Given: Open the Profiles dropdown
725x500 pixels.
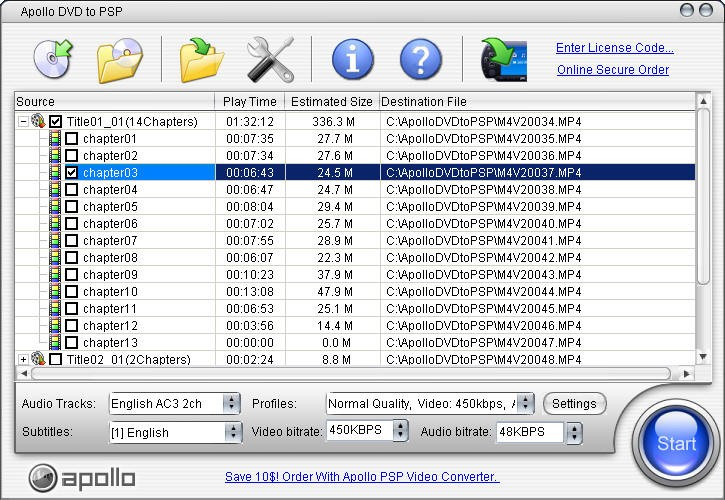Looking at the screenshot, I should pos(525,403).
